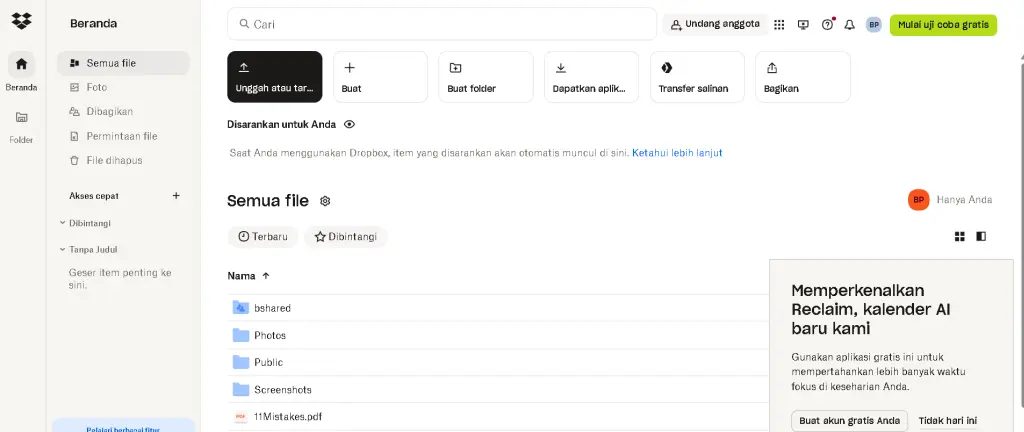Open the Screenshots folder
The width and height of the screenshot is (1024, 432).
(282, 389)
